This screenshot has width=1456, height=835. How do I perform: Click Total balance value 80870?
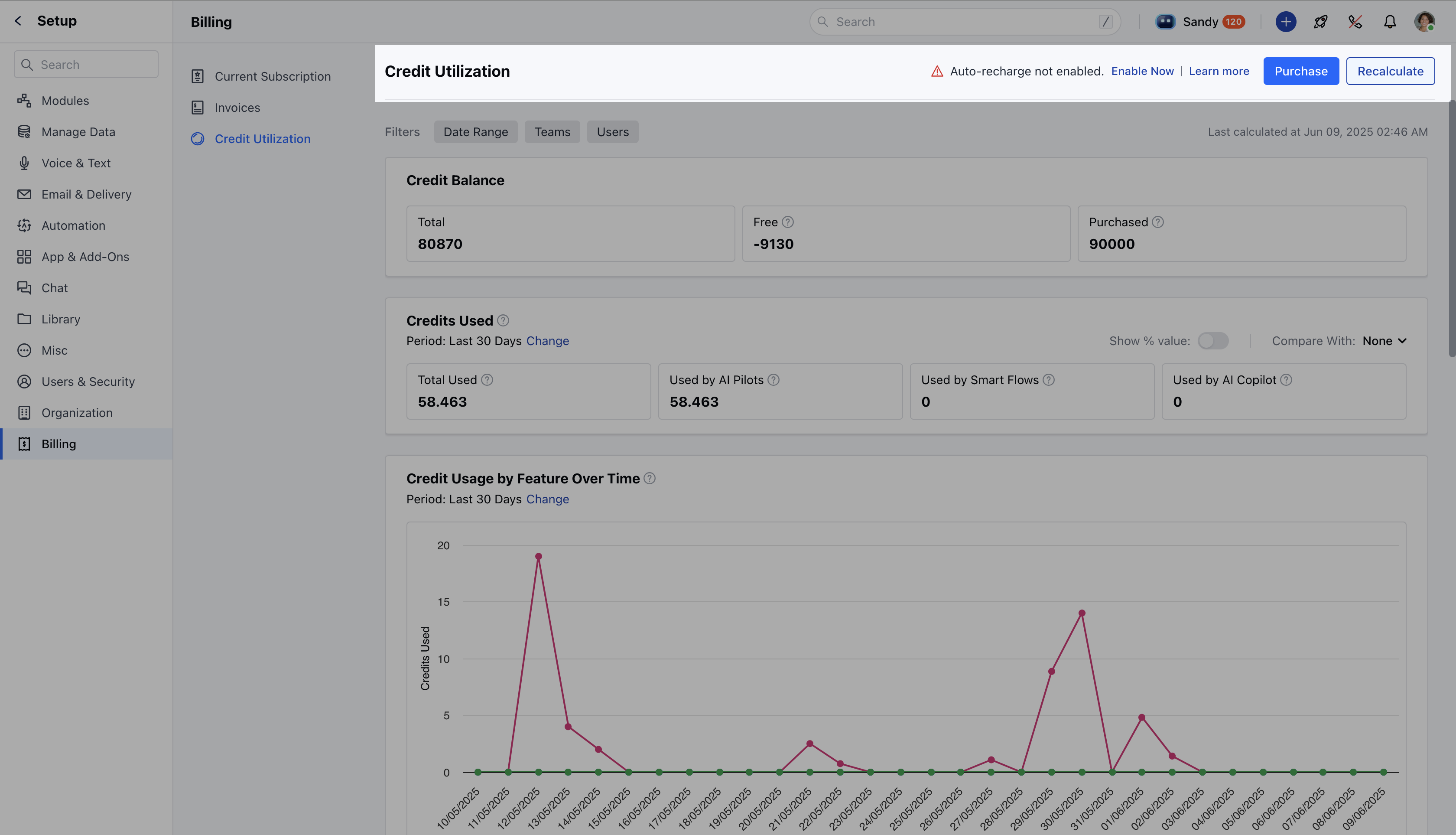pyautogui.click(x=440, y=245)
